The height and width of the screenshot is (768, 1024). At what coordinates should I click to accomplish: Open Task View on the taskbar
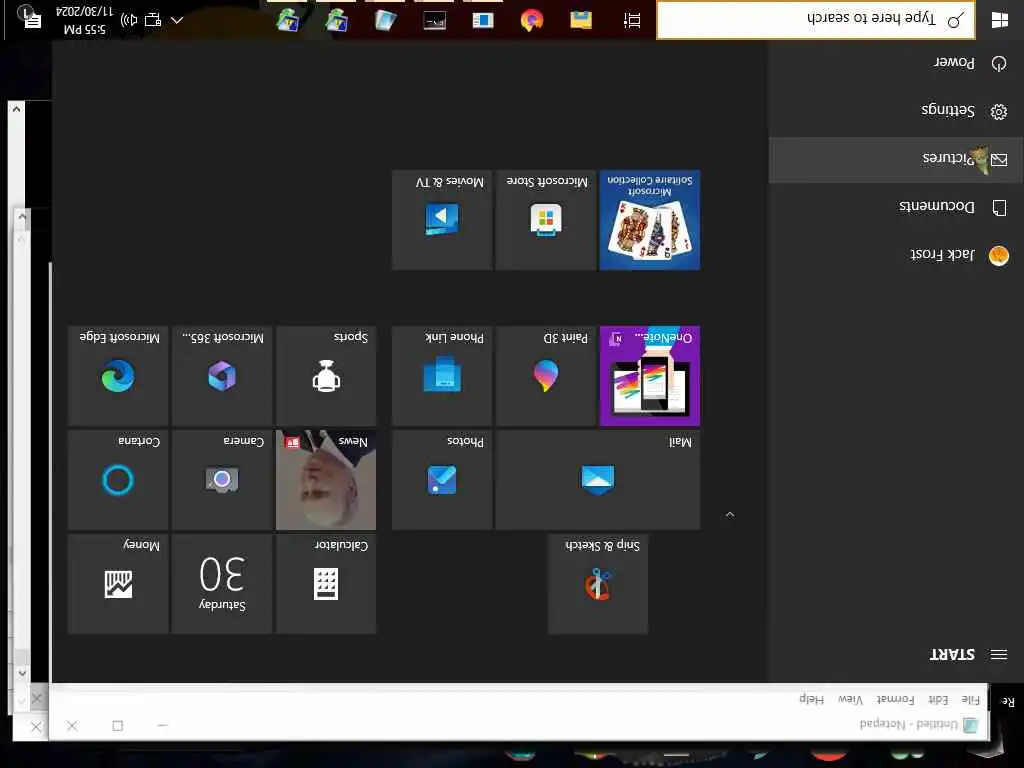click(x=632, y=20)
